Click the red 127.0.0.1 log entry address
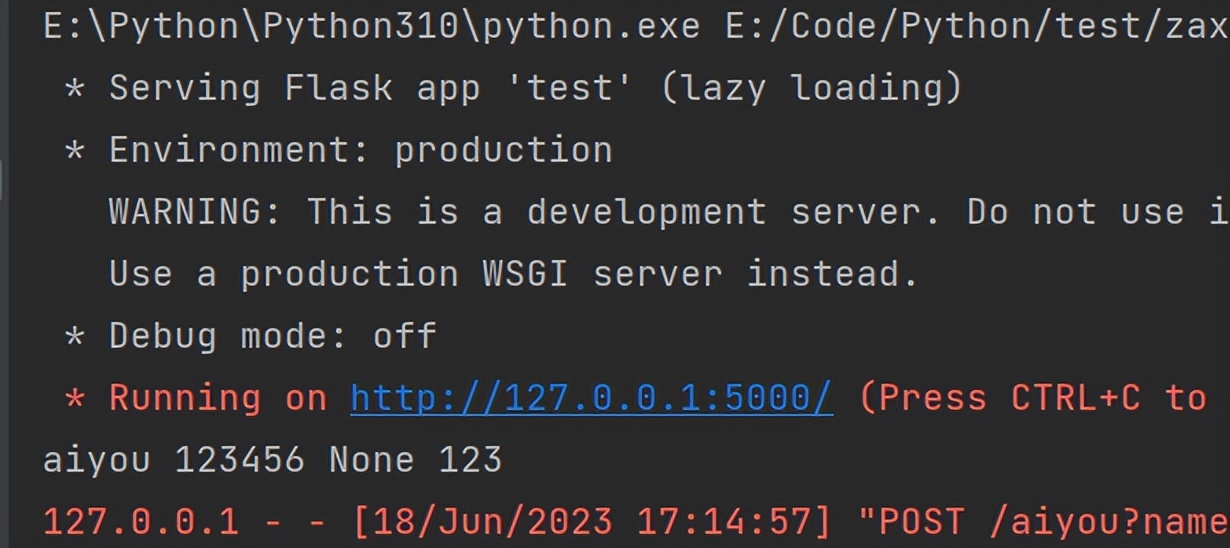 tap(141, 522)
